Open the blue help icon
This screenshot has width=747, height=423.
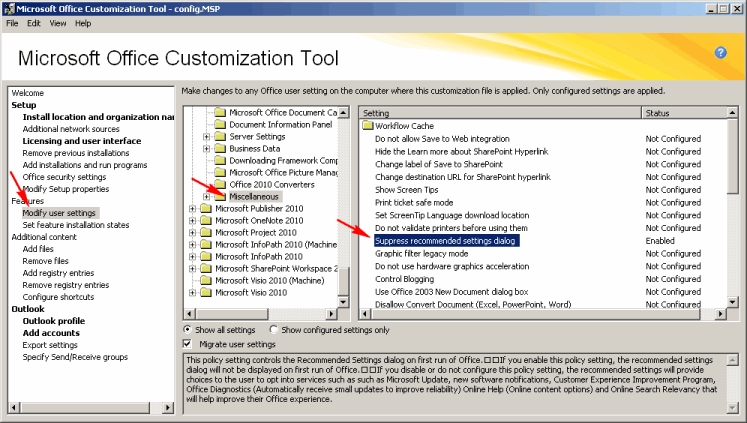(x=720, y=53)
